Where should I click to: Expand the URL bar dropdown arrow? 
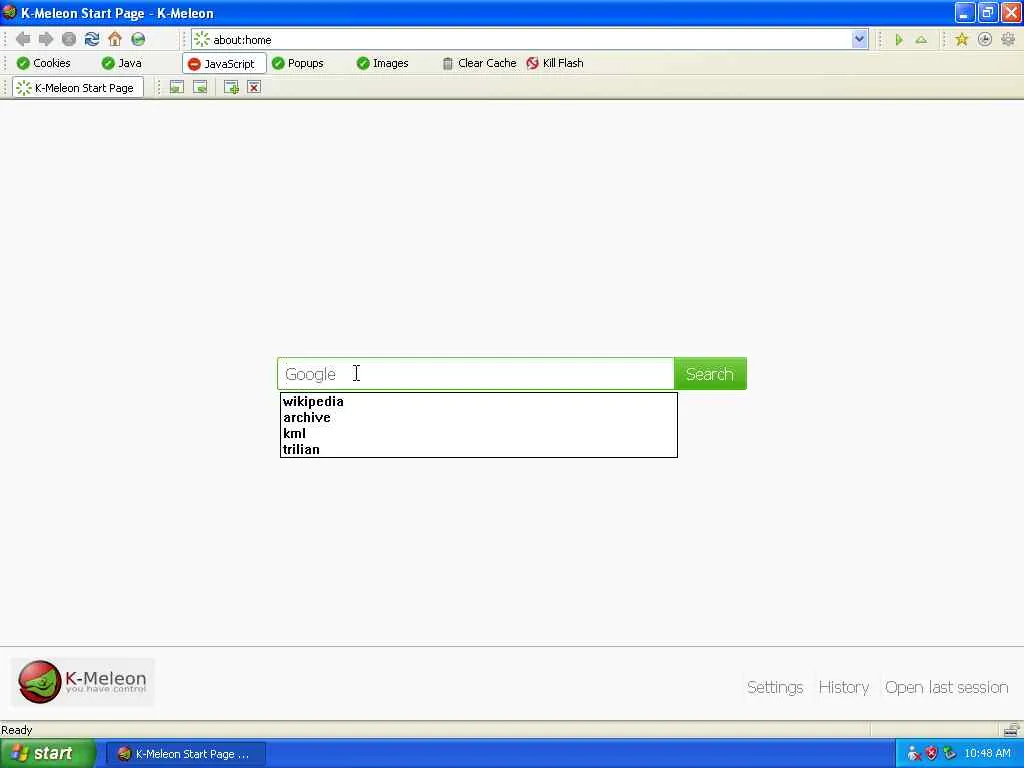click(859, 39)
